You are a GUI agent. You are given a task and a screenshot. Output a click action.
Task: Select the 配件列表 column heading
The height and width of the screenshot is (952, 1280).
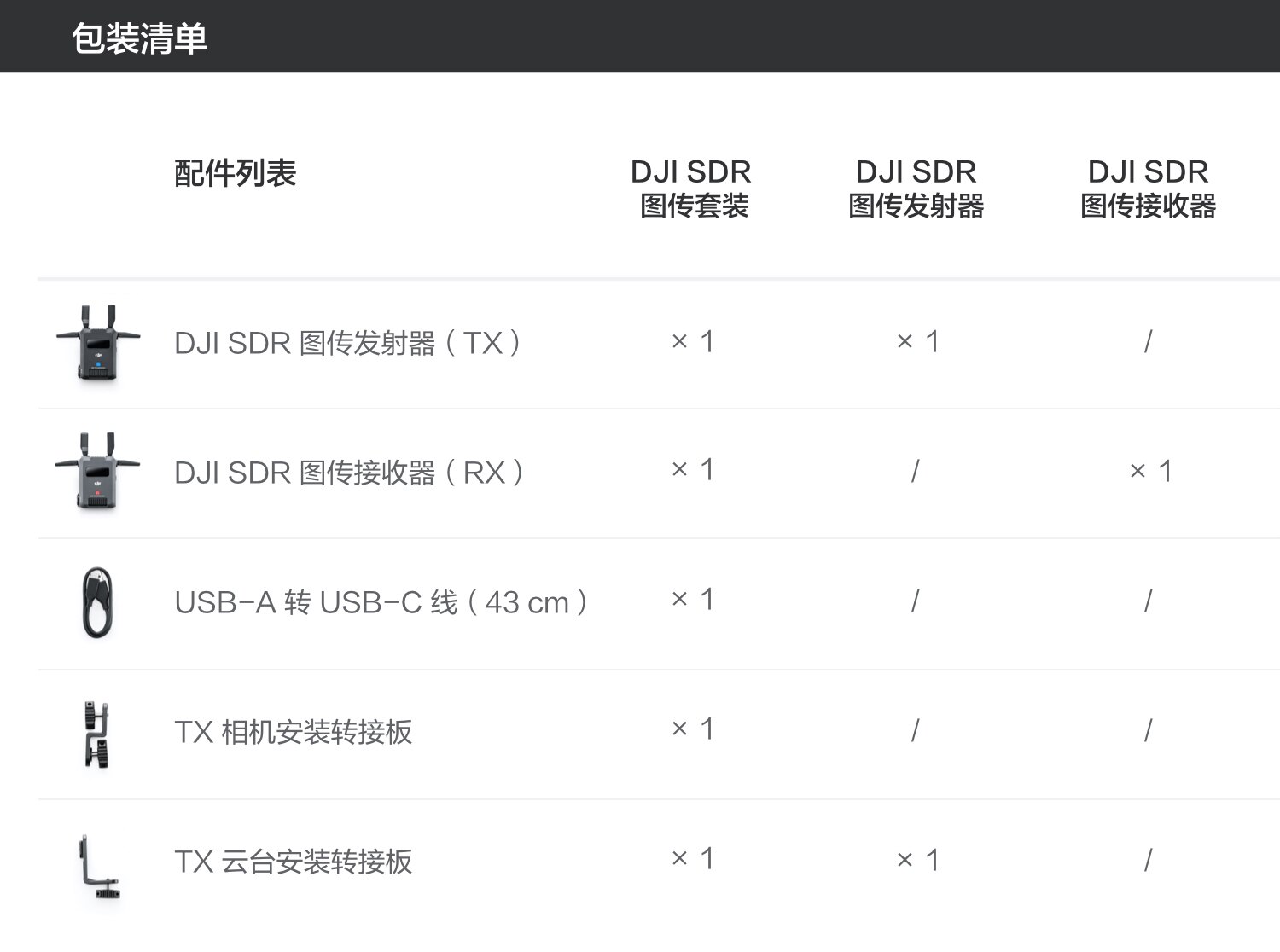click(235, 173)
